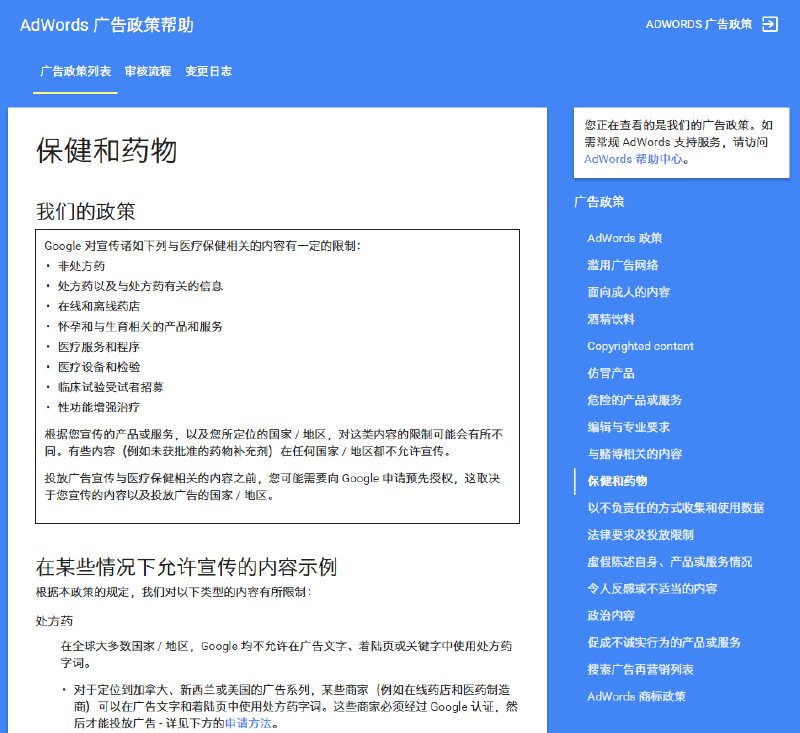800x733 pixels.
Task: Open 令人反感或不适当的内容 link
Action: (x=652, y=589)
